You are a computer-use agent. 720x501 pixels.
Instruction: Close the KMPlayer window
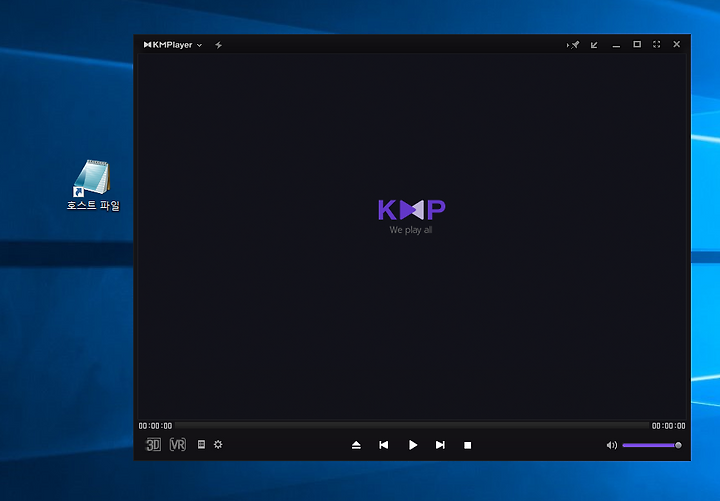tap(676, 44)
